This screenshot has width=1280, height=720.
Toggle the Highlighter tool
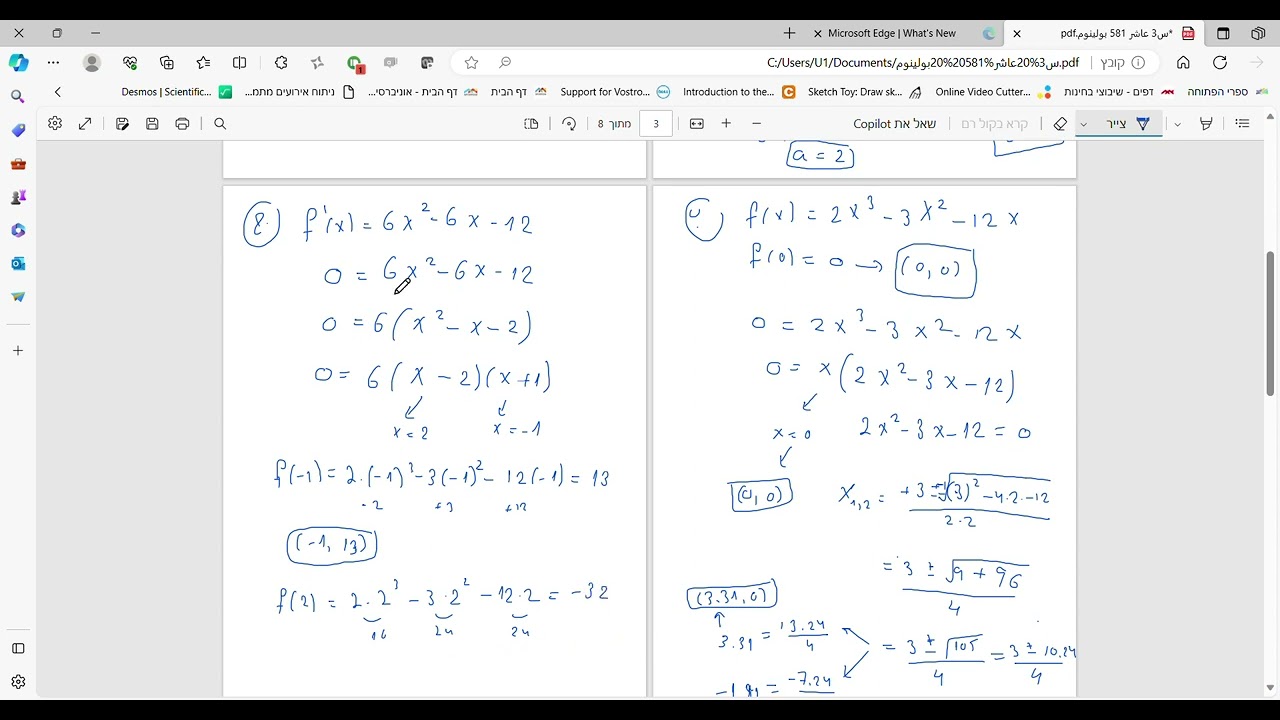(x=1206, y=124)
